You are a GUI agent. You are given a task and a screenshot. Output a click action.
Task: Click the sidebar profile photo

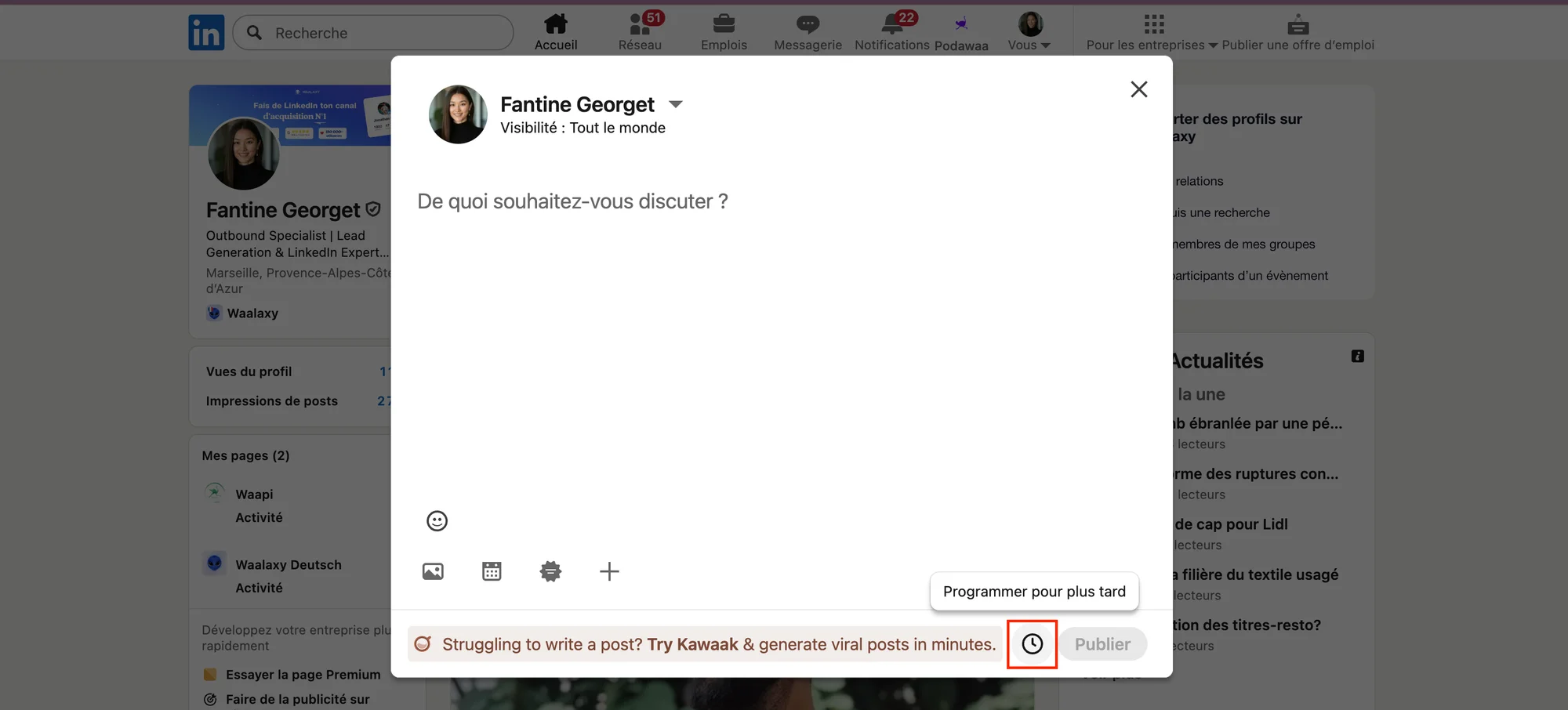(x=243, y=154)
